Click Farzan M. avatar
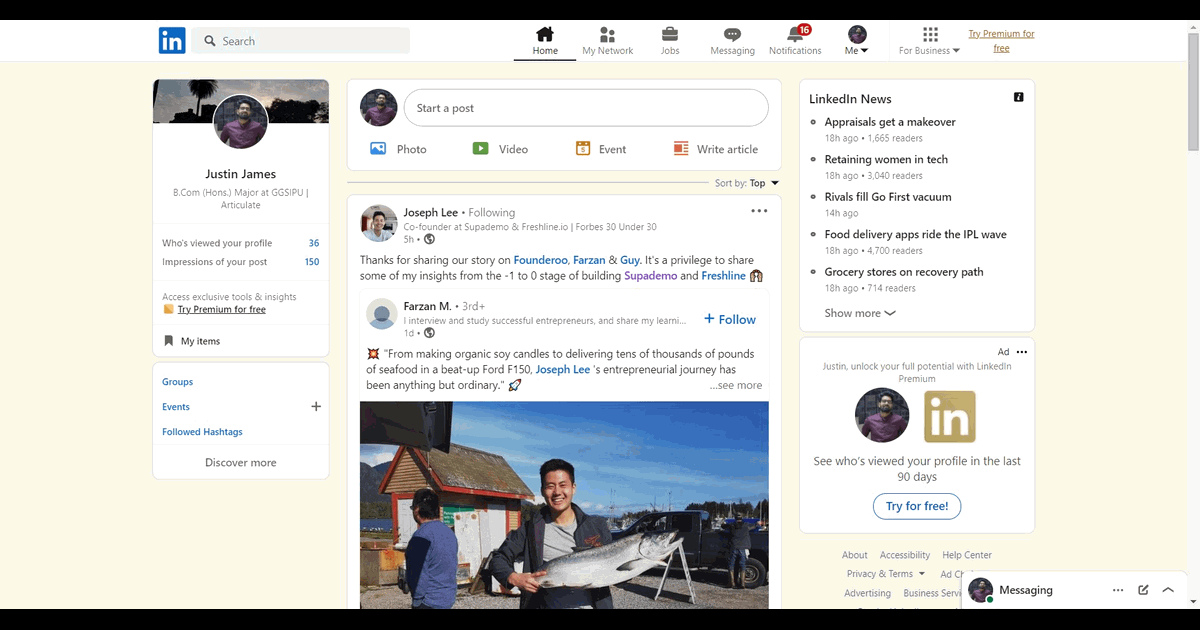 382,314
